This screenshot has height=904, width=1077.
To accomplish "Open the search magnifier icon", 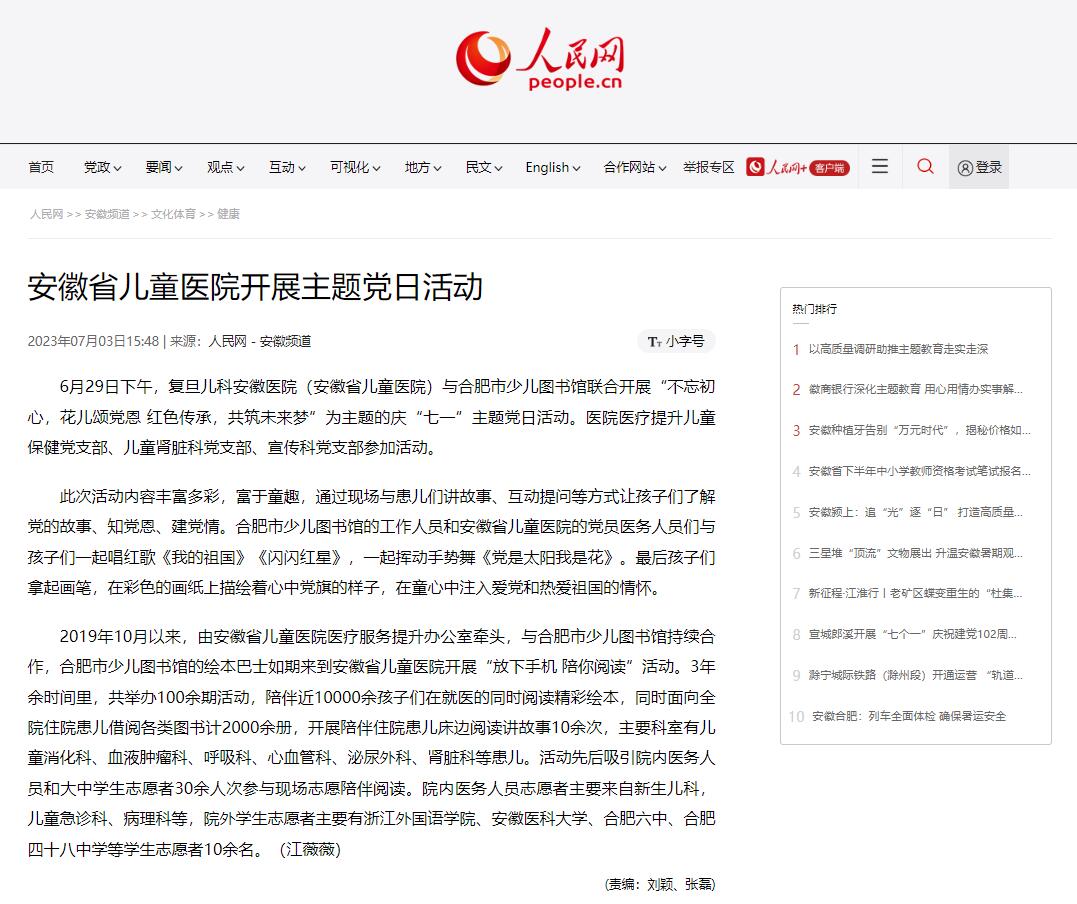I will point(925,166).
